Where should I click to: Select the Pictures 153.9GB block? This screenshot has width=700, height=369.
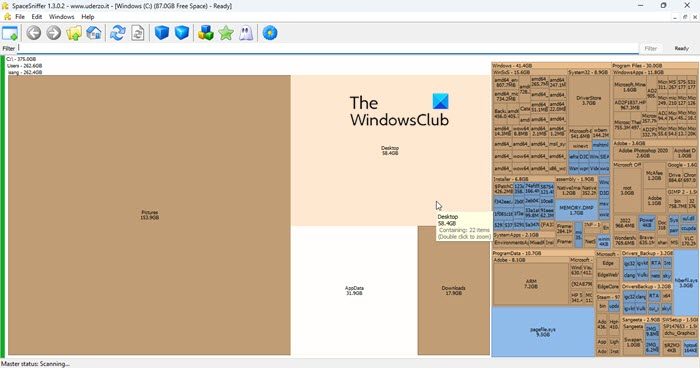[x=150, y=215]
